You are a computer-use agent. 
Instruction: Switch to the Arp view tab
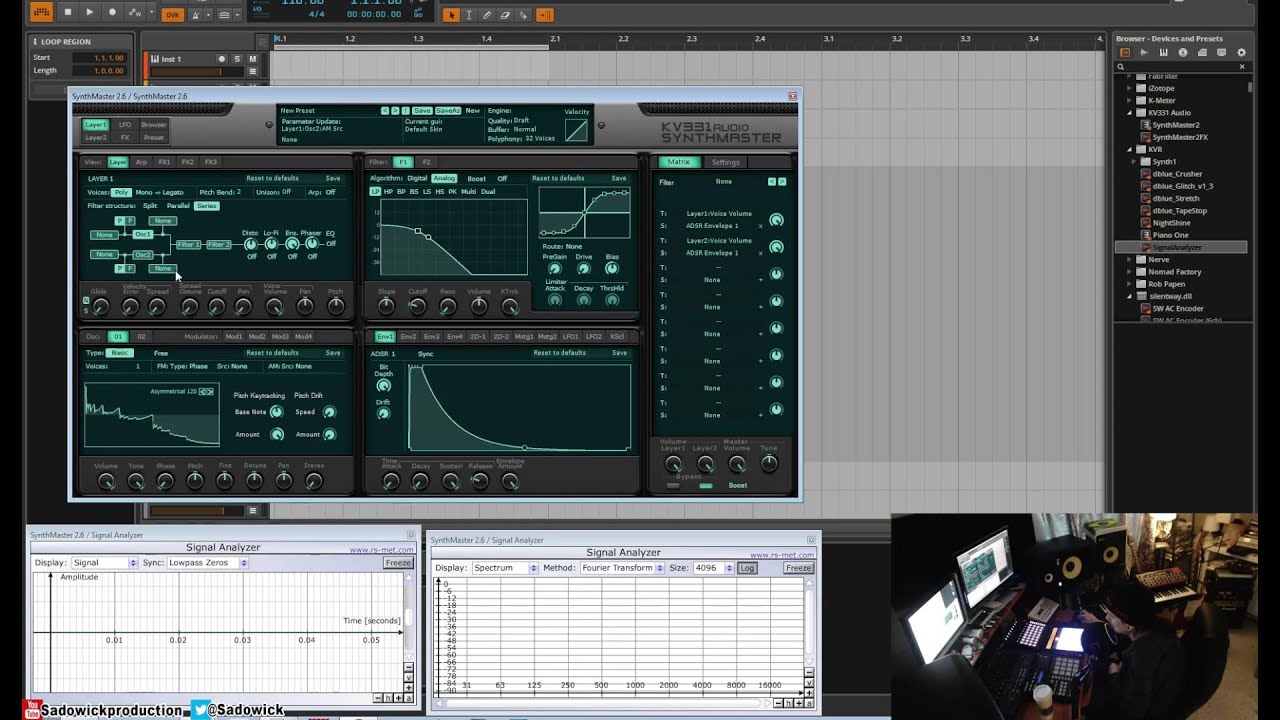[141, 162]
